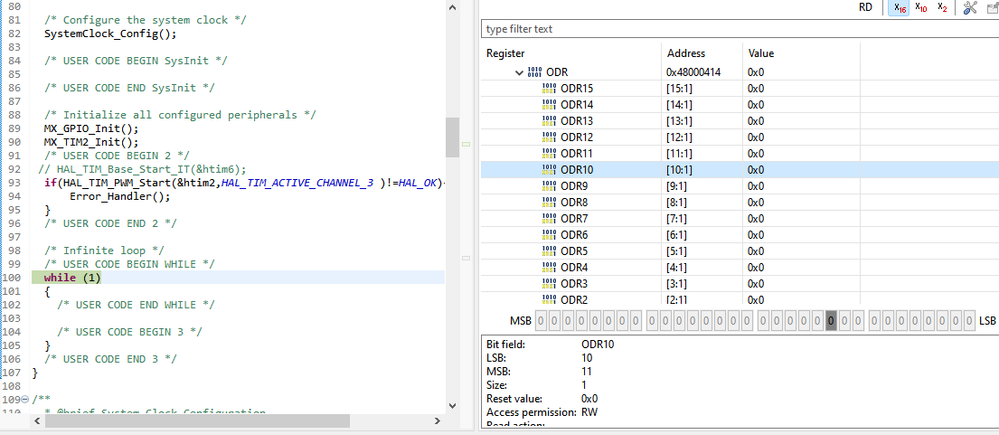Click HAL_TIM_ACTIVE_CHANNEL_3 in the code
The width and height of the screenshot is (999, 435).
pyautogui.click(x=297, y=183)
